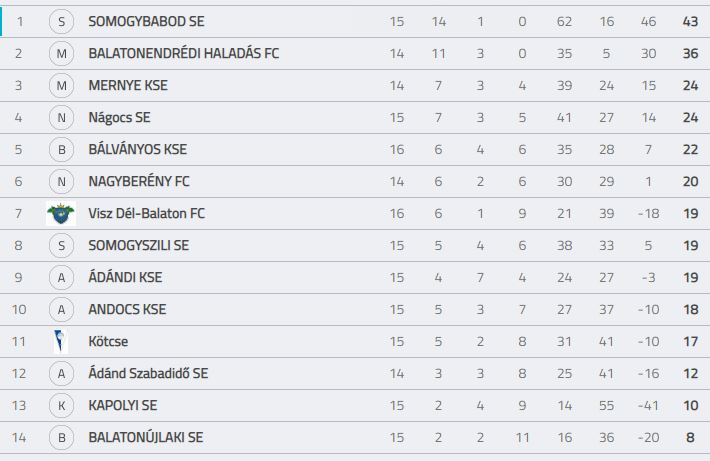Select the Visz Dél-Balaton FC name
This screenshot has height=461, width=710.
(146, 213)
